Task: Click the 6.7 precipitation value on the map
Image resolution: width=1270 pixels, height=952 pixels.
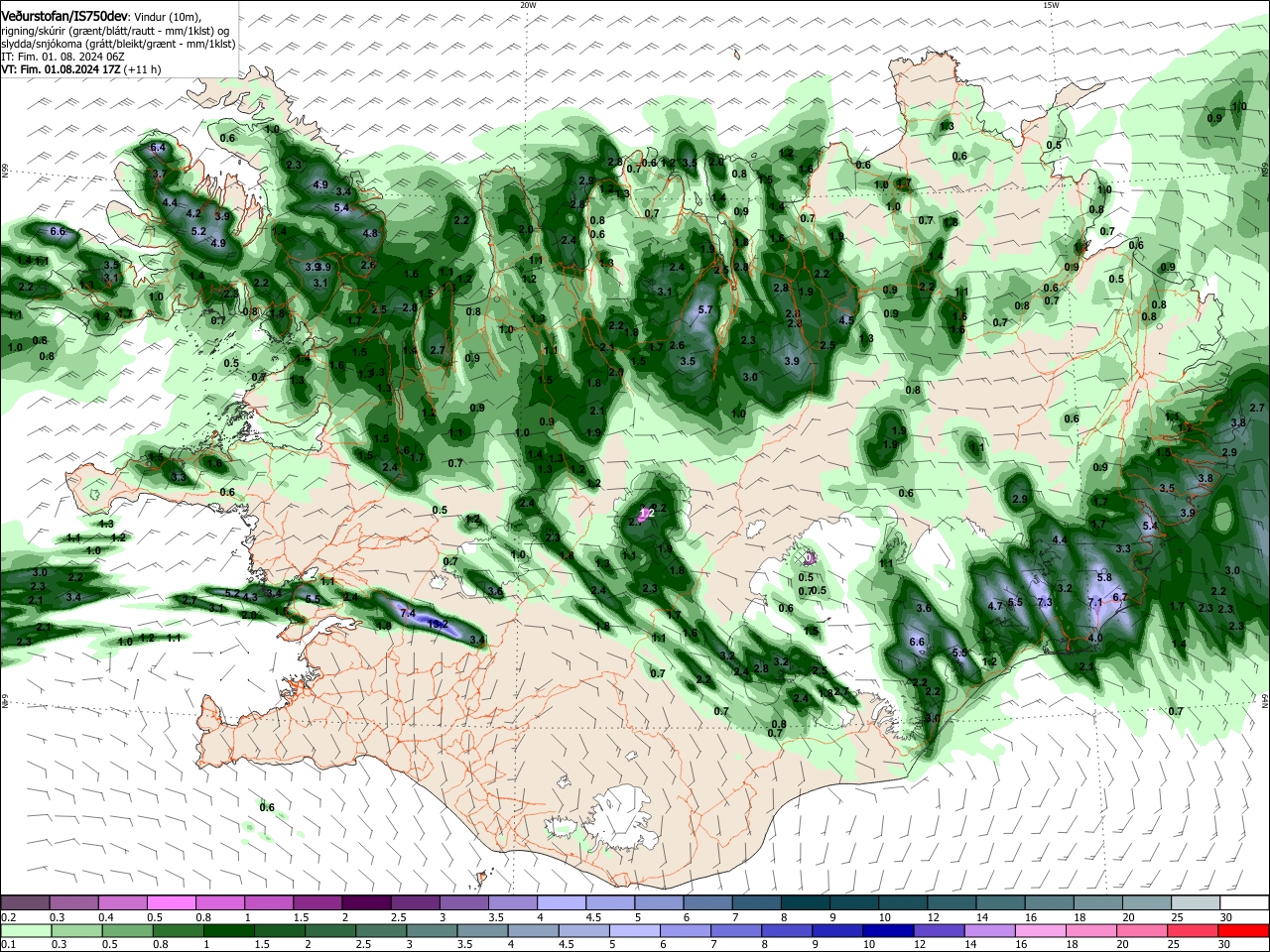Action: (x=1120, y=597)
